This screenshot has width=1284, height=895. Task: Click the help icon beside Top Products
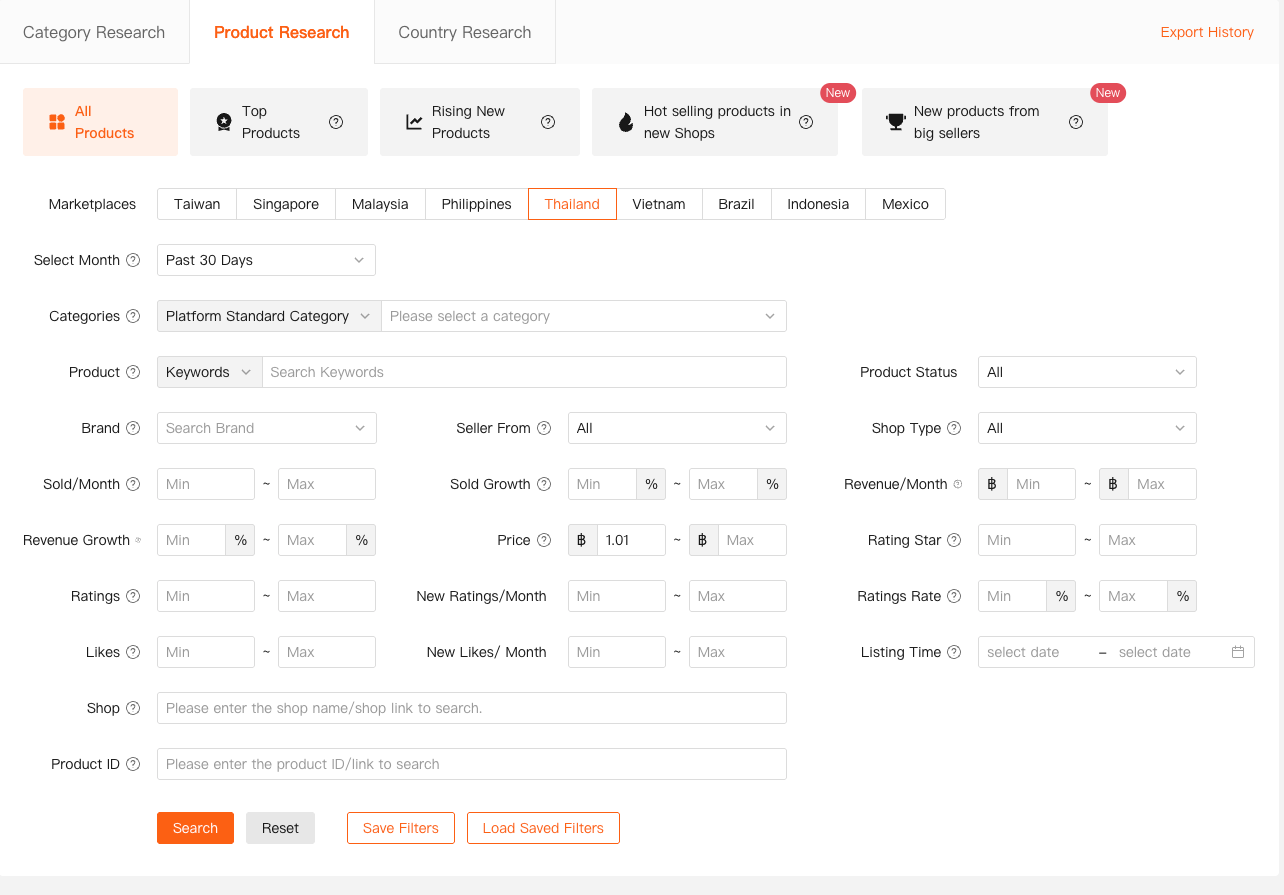click(336, 122)
